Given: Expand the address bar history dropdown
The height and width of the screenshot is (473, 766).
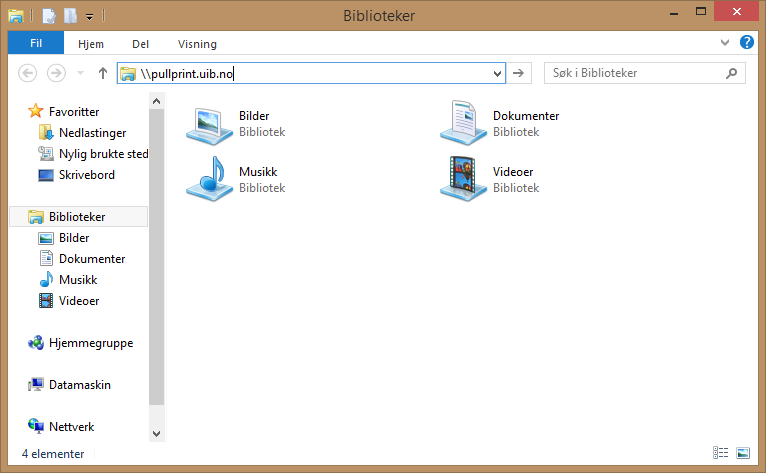Looking at the screenshot, I should point(496,73).
